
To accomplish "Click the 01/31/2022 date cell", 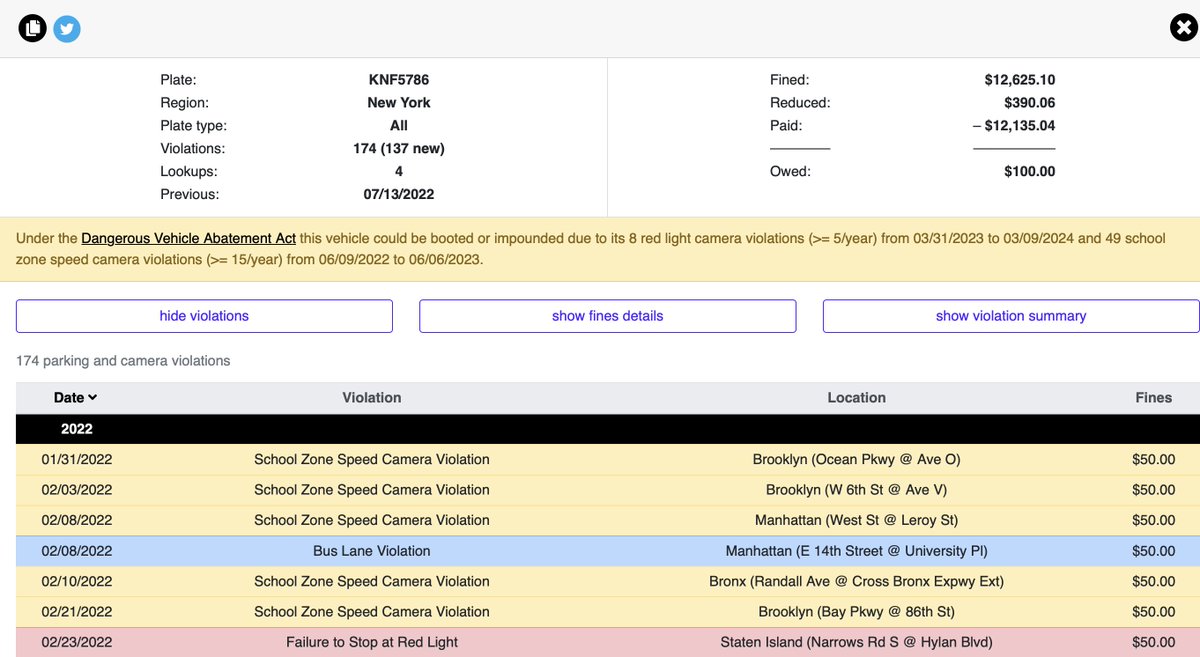I will (x=77, y=460).
